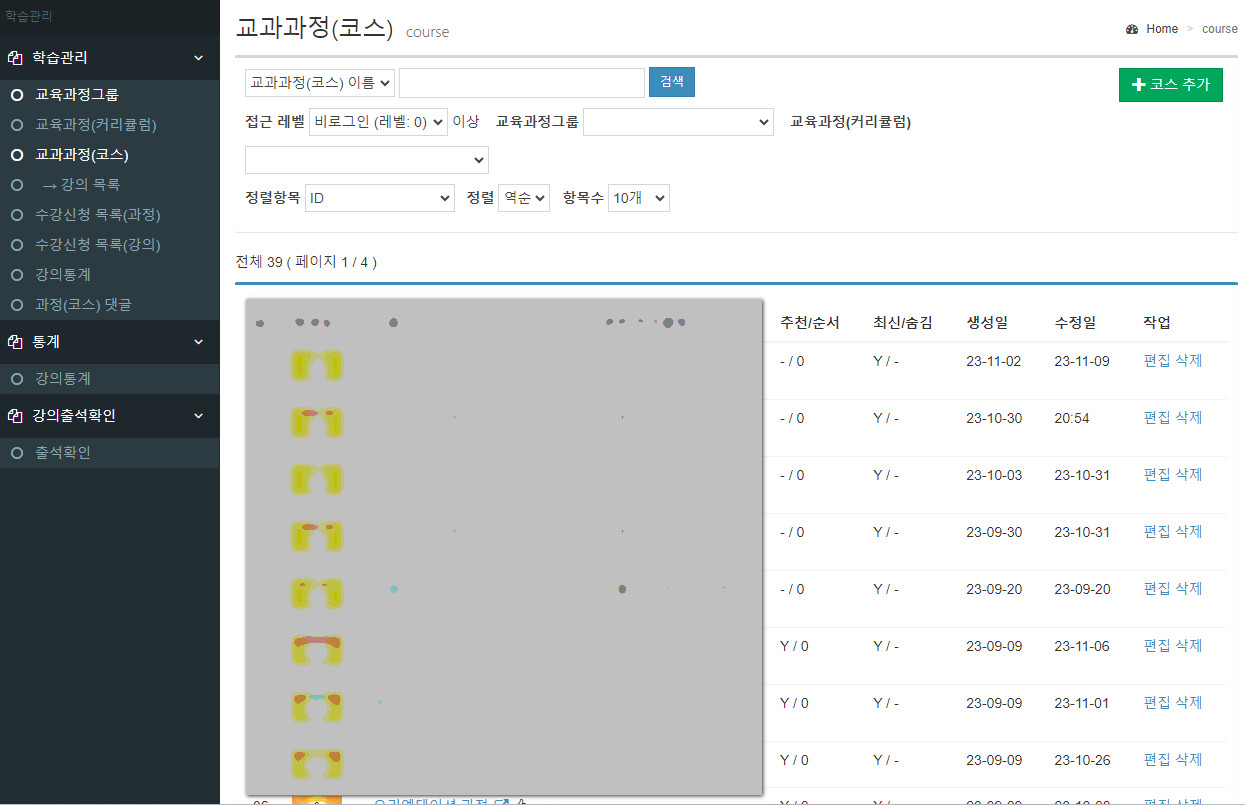Open the 항목수 10개 dropdown
The height and width of the screenshot is (805, 1245).
click(x=638, y=198)
